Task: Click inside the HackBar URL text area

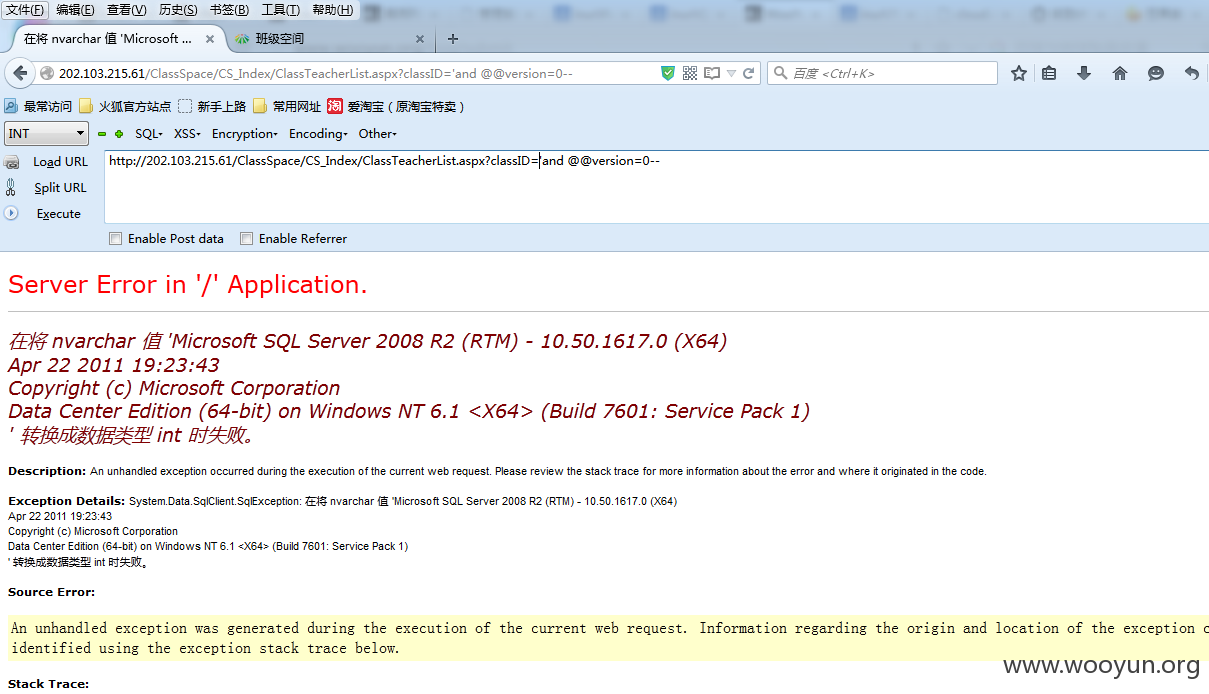Action: point(656,186)
